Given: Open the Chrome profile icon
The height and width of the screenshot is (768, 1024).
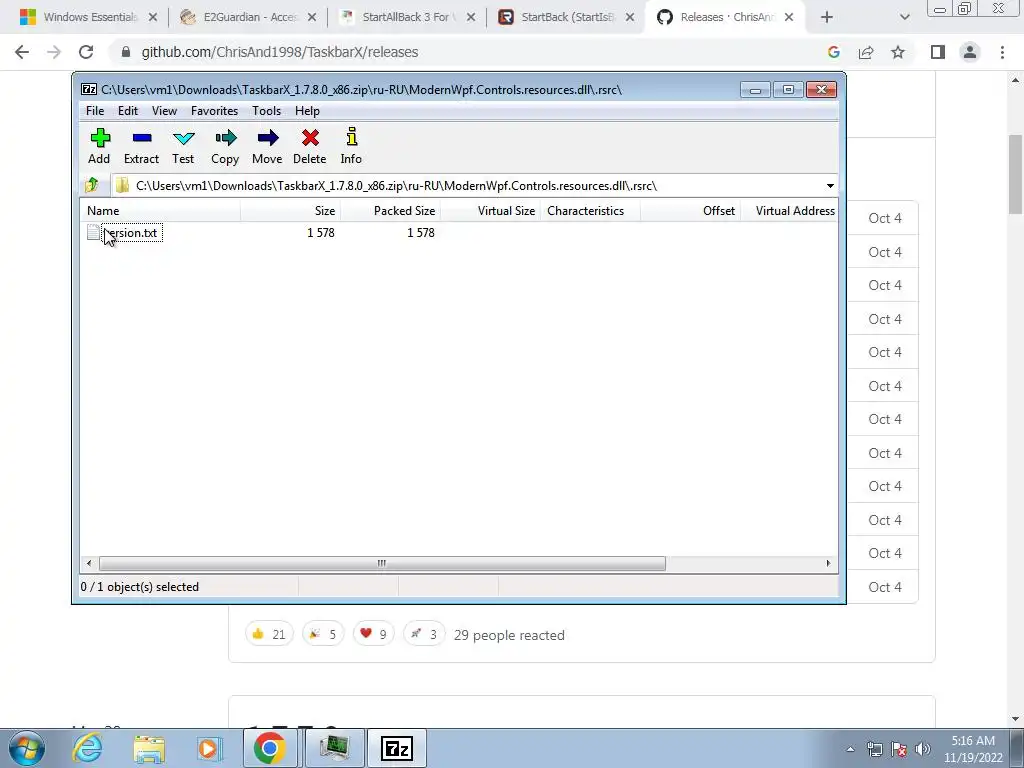Looking at the screenshot, I should click(970, 52).
